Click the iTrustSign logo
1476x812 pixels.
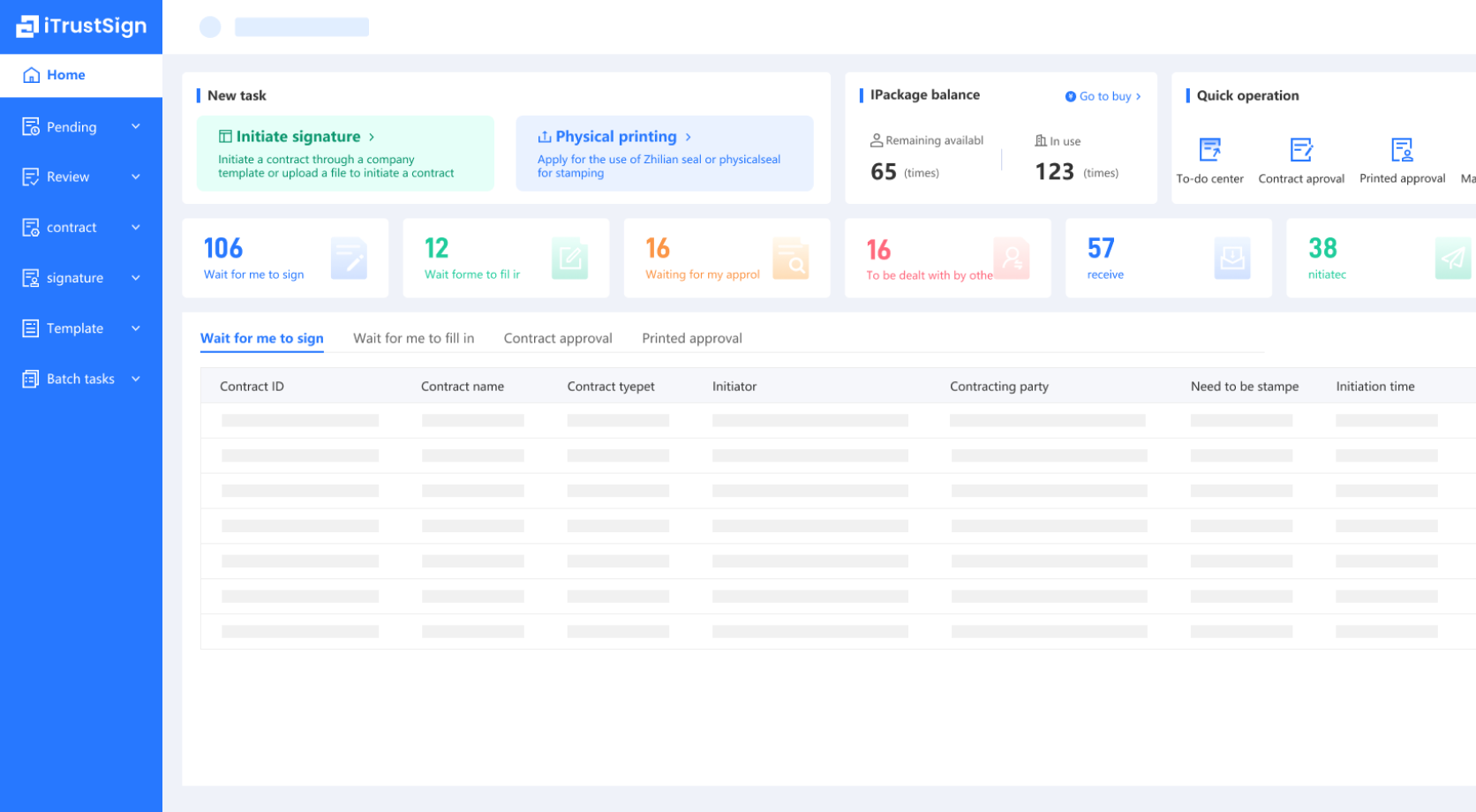click(81, 26)
